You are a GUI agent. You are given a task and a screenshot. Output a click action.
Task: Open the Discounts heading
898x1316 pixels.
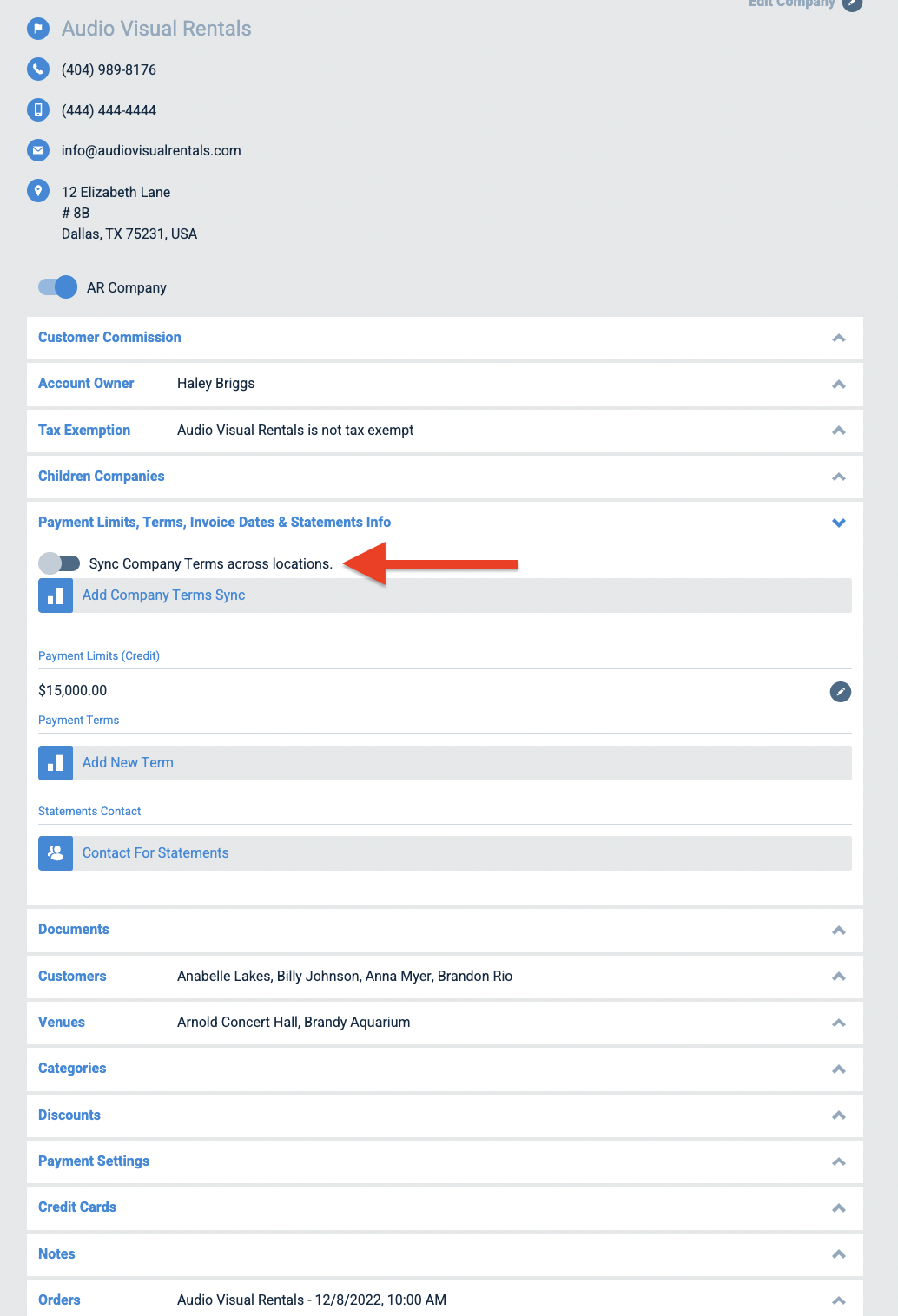pos(69,1115)
